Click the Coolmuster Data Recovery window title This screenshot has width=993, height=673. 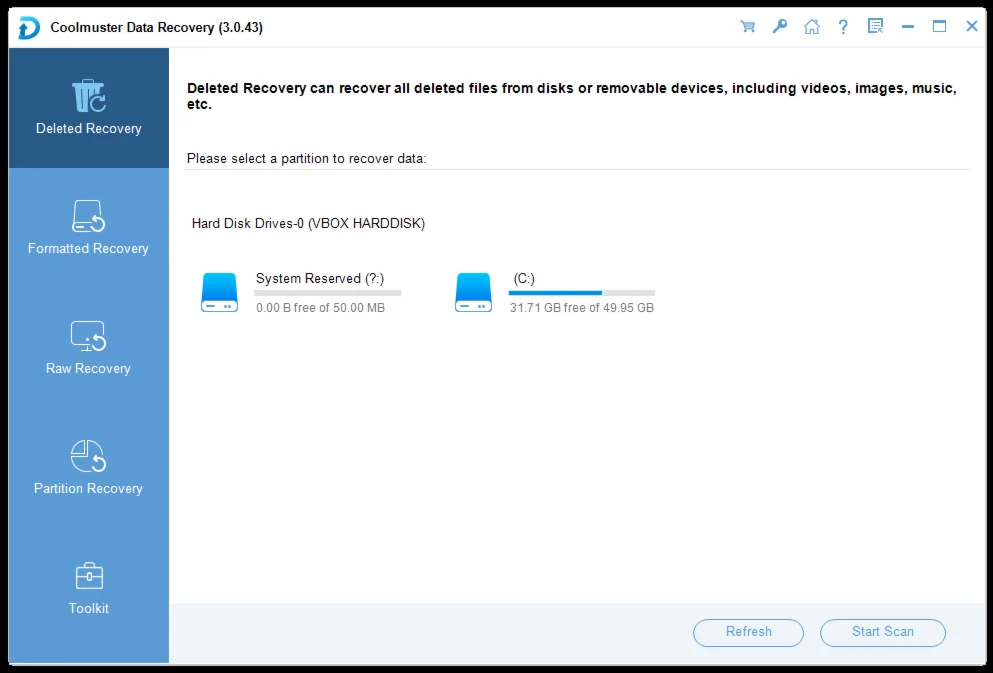pos(156,27)
